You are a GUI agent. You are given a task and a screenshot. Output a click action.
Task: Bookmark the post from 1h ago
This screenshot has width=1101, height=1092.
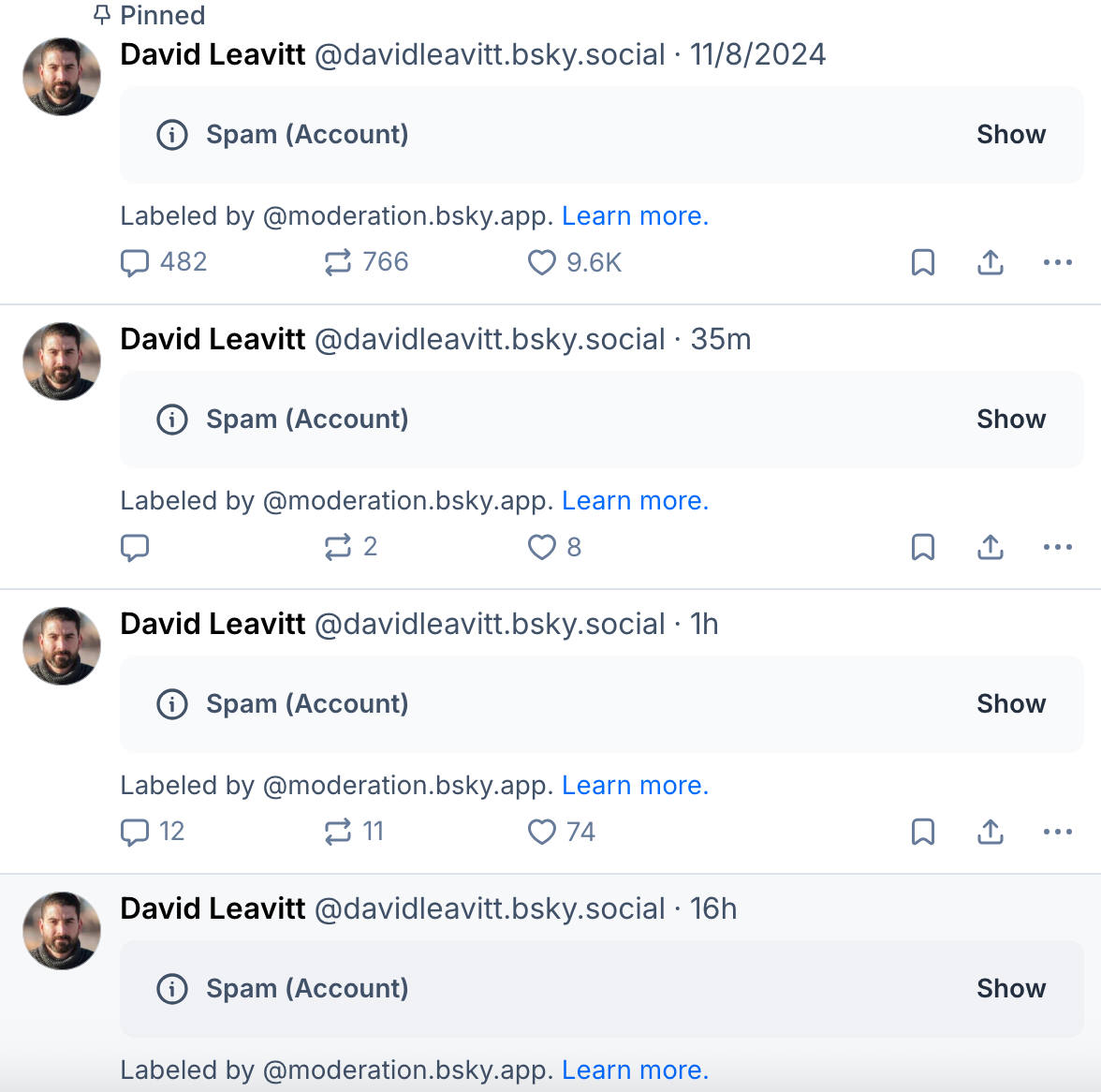tap(923, 833)
